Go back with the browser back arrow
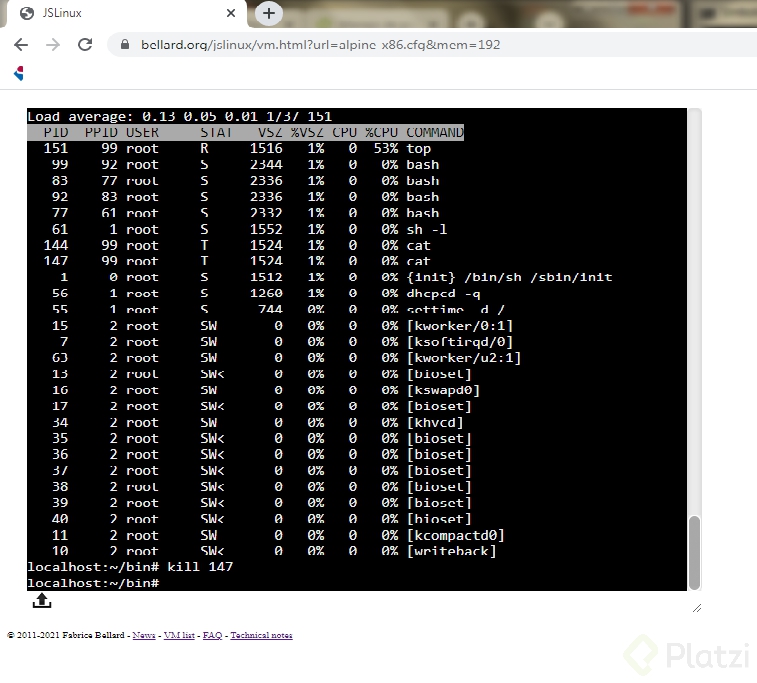Image resolution: width=757 pixels, height=683 pixels. point(21,45)
